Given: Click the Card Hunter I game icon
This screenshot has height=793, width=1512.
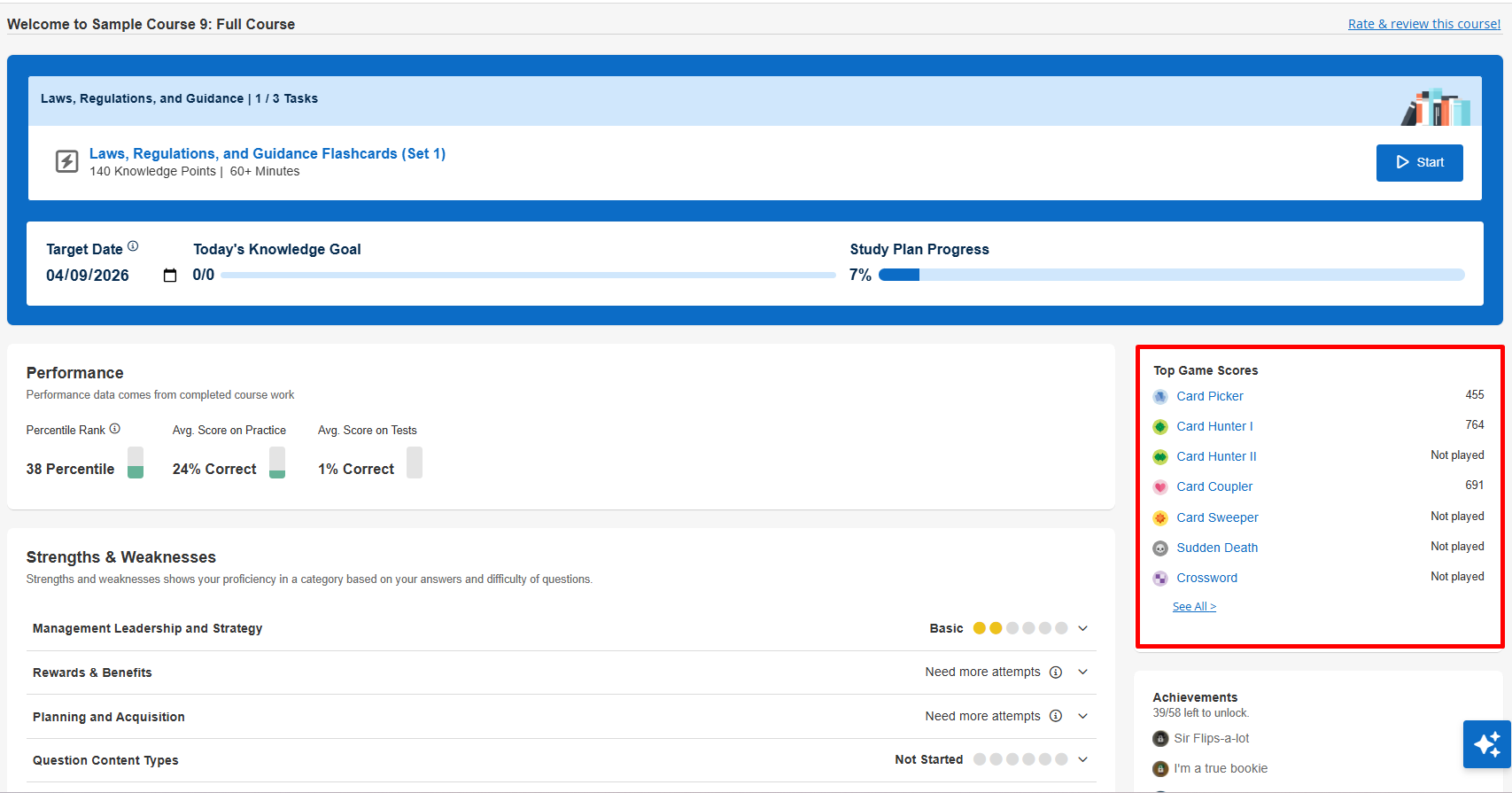Looking at the screenshot, I should coord(1160,427).
